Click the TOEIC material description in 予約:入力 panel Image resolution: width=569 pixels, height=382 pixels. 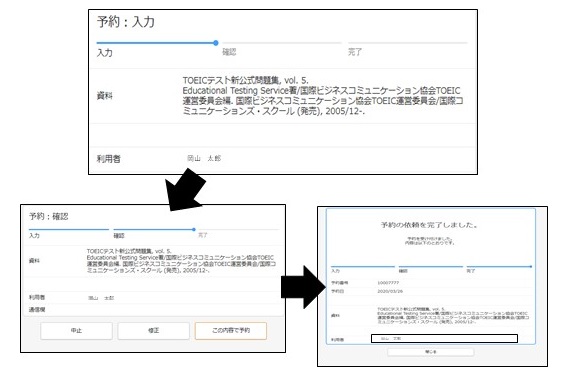point(323,95)
